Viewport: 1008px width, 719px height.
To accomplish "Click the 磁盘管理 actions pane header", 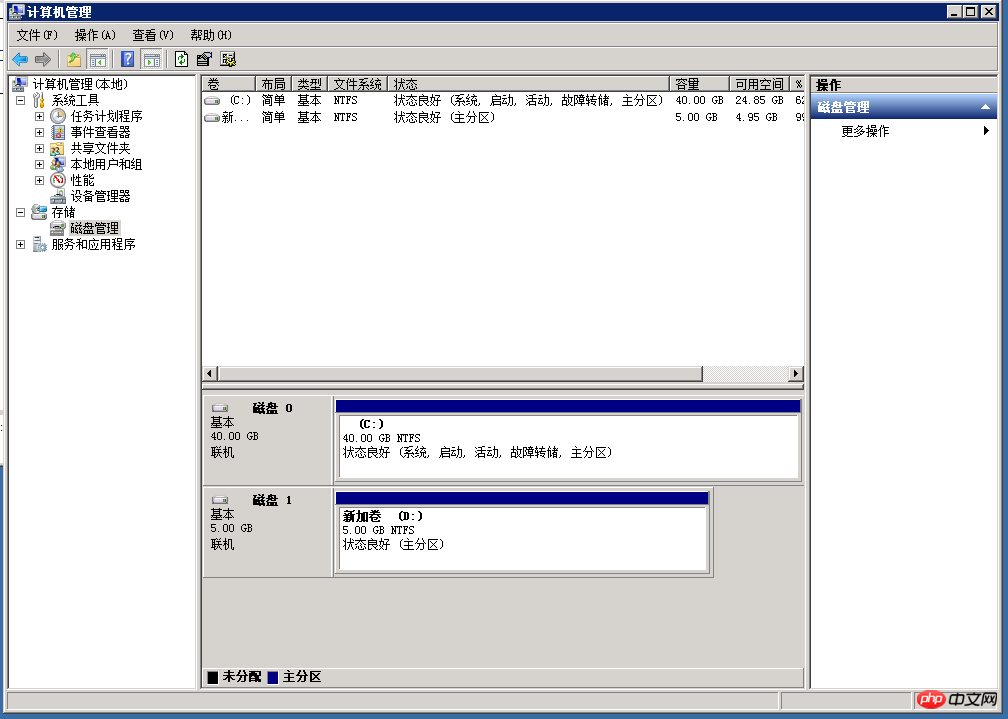I will pos(903,107).
